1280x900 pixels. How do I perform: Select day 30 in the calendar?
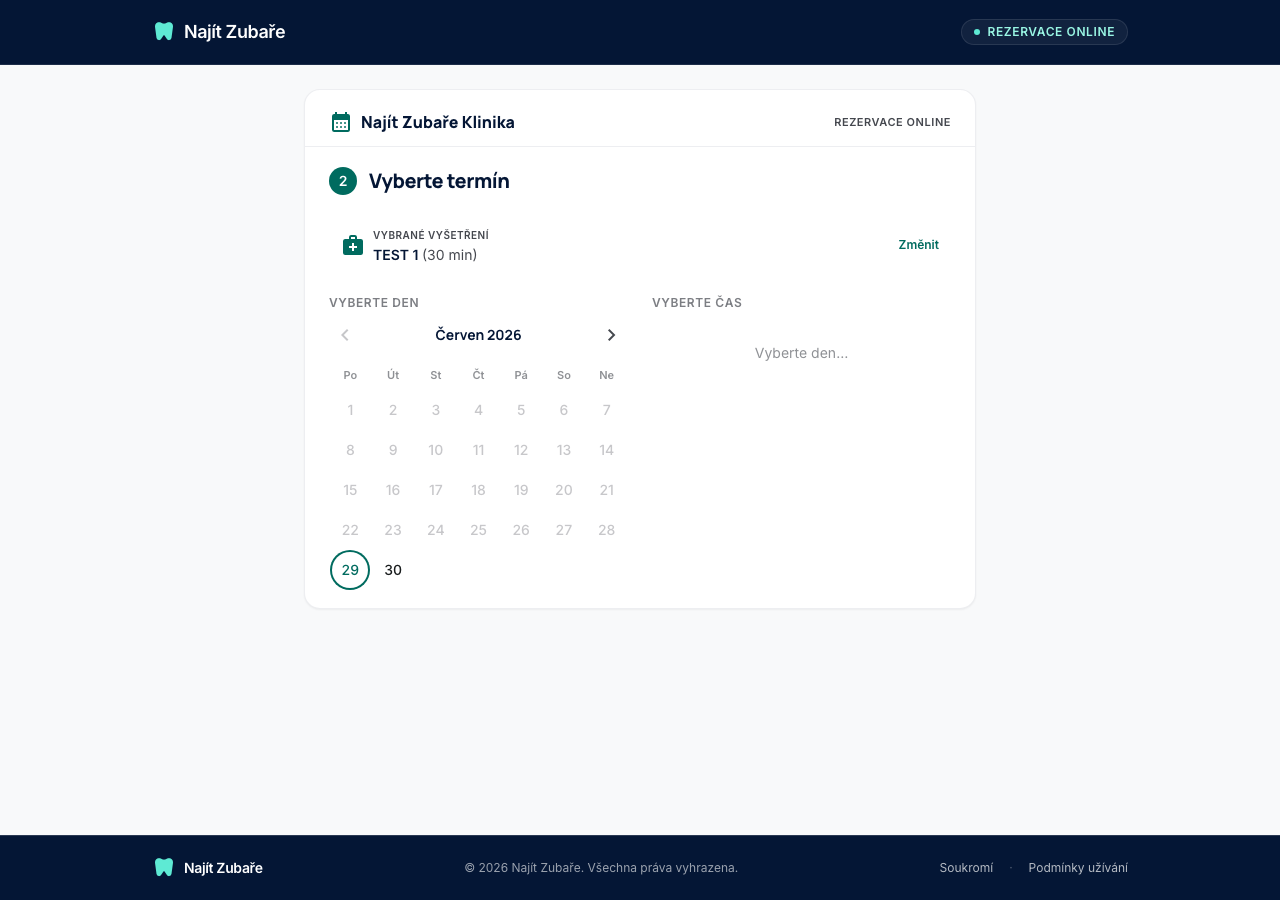(393, 570)
